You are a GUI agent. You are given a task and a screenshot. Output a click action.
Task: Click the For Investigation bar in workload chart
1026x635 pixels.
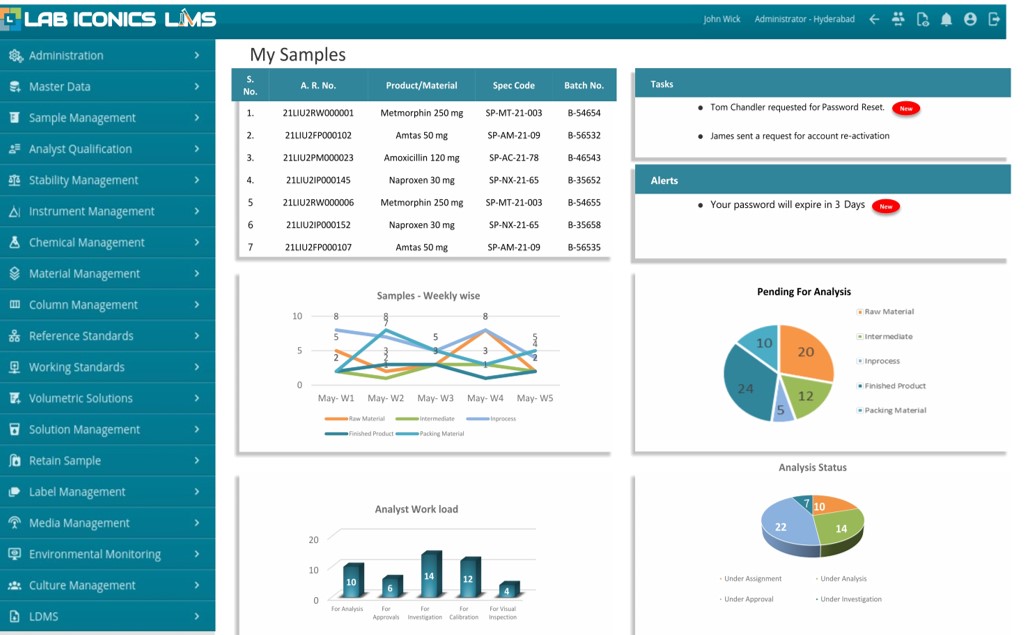pyautogui.click(x=431, y=575)
